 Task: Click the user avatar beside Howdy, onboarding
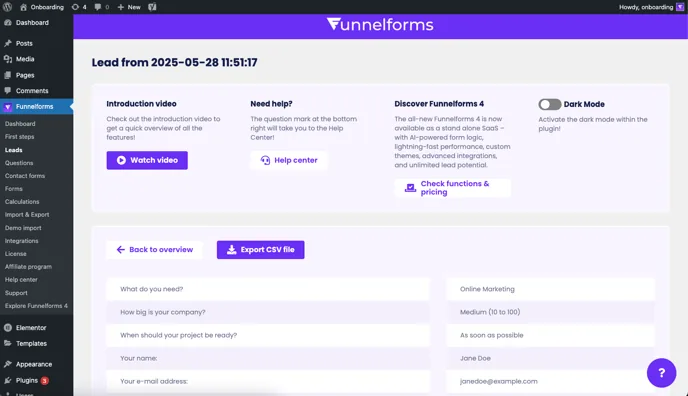[680, 7]
